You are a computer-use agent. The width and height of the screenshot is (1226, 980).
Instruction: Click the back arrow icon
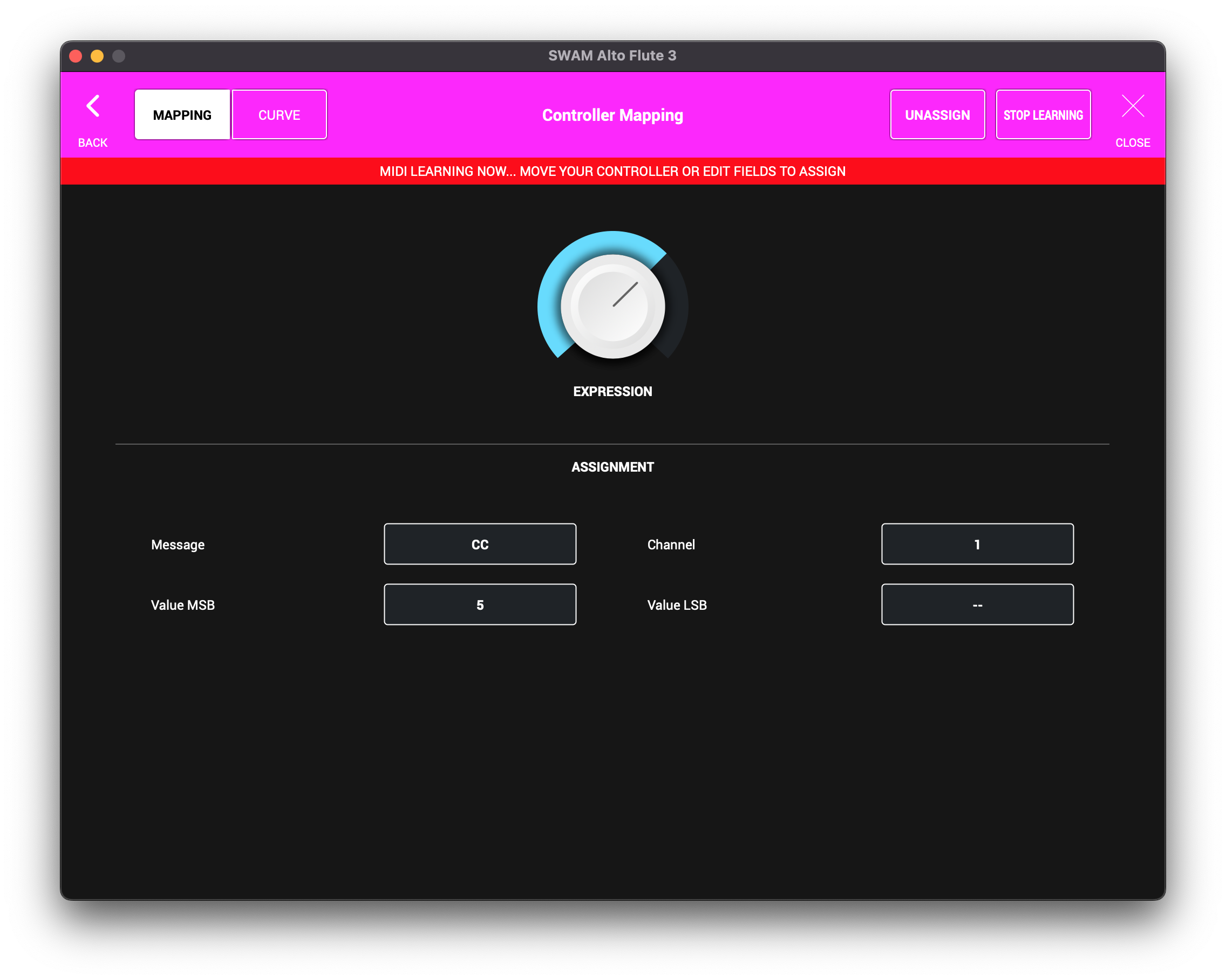pos(93,106)
